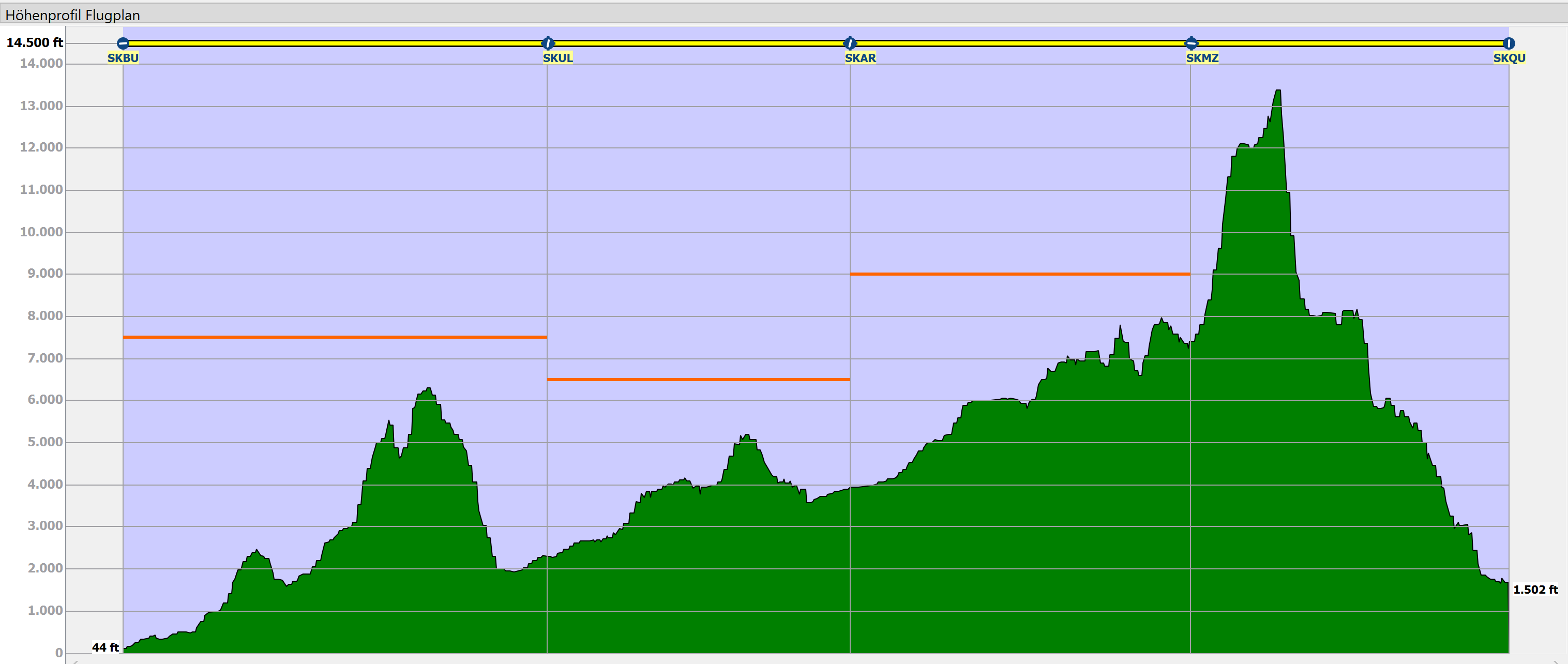Click the 3.000 altitude axis label
The height and width of the screenshot is (664, 1568).
45,526
